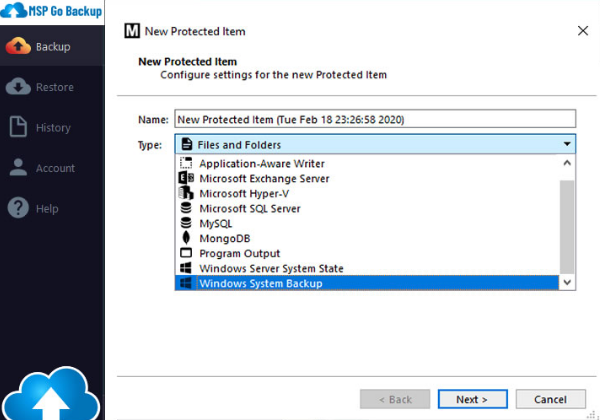Click the Help question mark icon
Screen dimensions: 600x420
pos(18,208)
